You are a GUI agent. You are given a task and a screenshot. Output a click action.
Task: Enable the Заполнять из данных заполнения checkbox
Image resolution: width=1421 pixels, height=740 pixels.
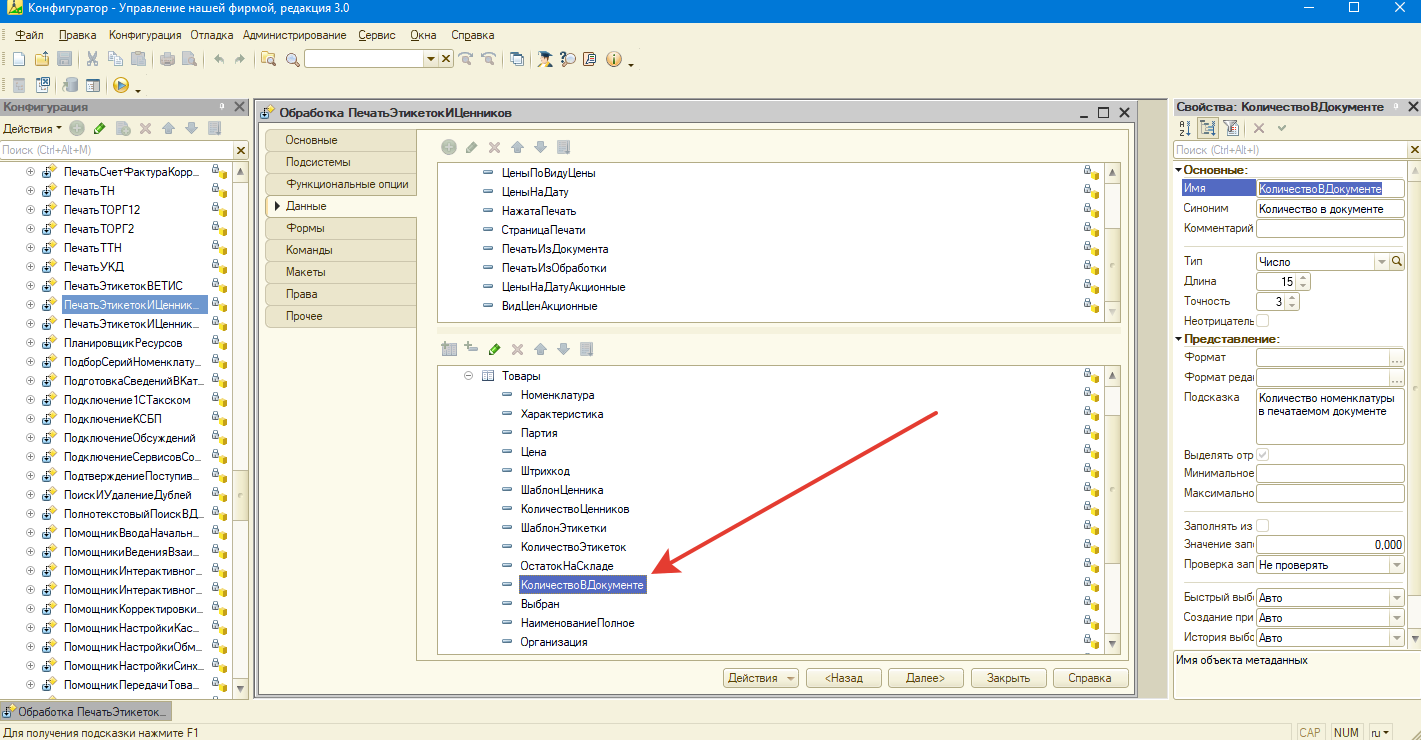(x=1263, y=526)
